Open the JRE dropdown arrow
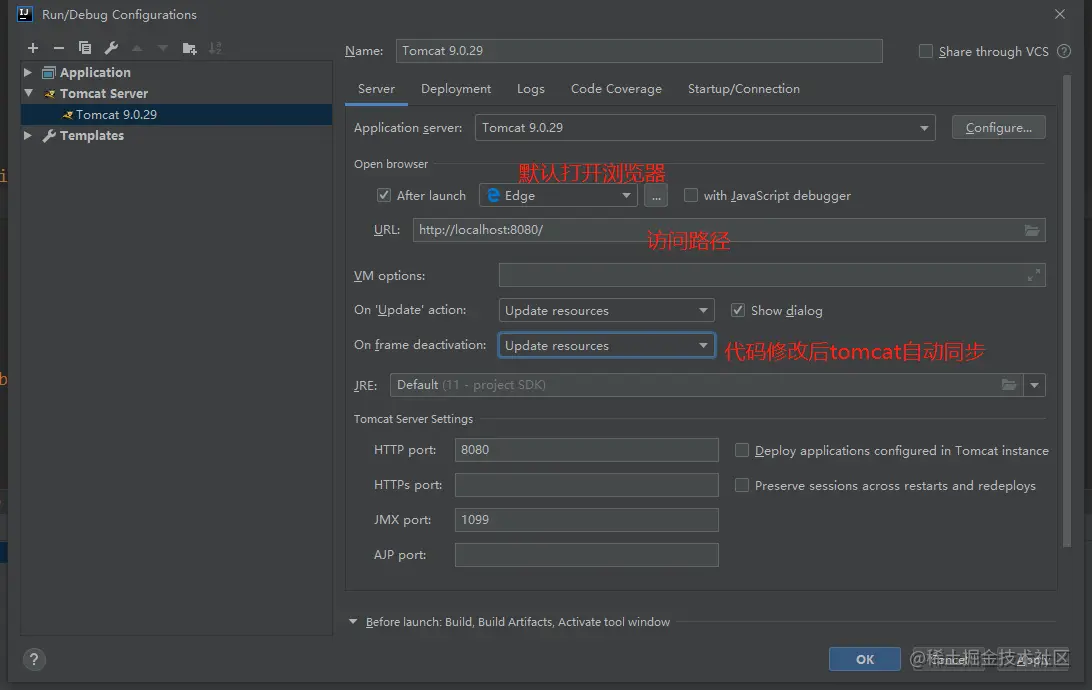The height and width of the screenshot is (690, 1092). [x=1034, y=385]
